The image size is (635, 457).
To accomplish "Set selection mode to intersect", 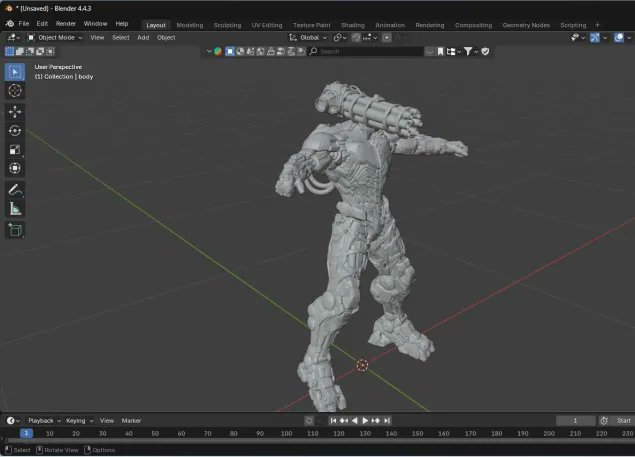I will click(x=50, y=51).
